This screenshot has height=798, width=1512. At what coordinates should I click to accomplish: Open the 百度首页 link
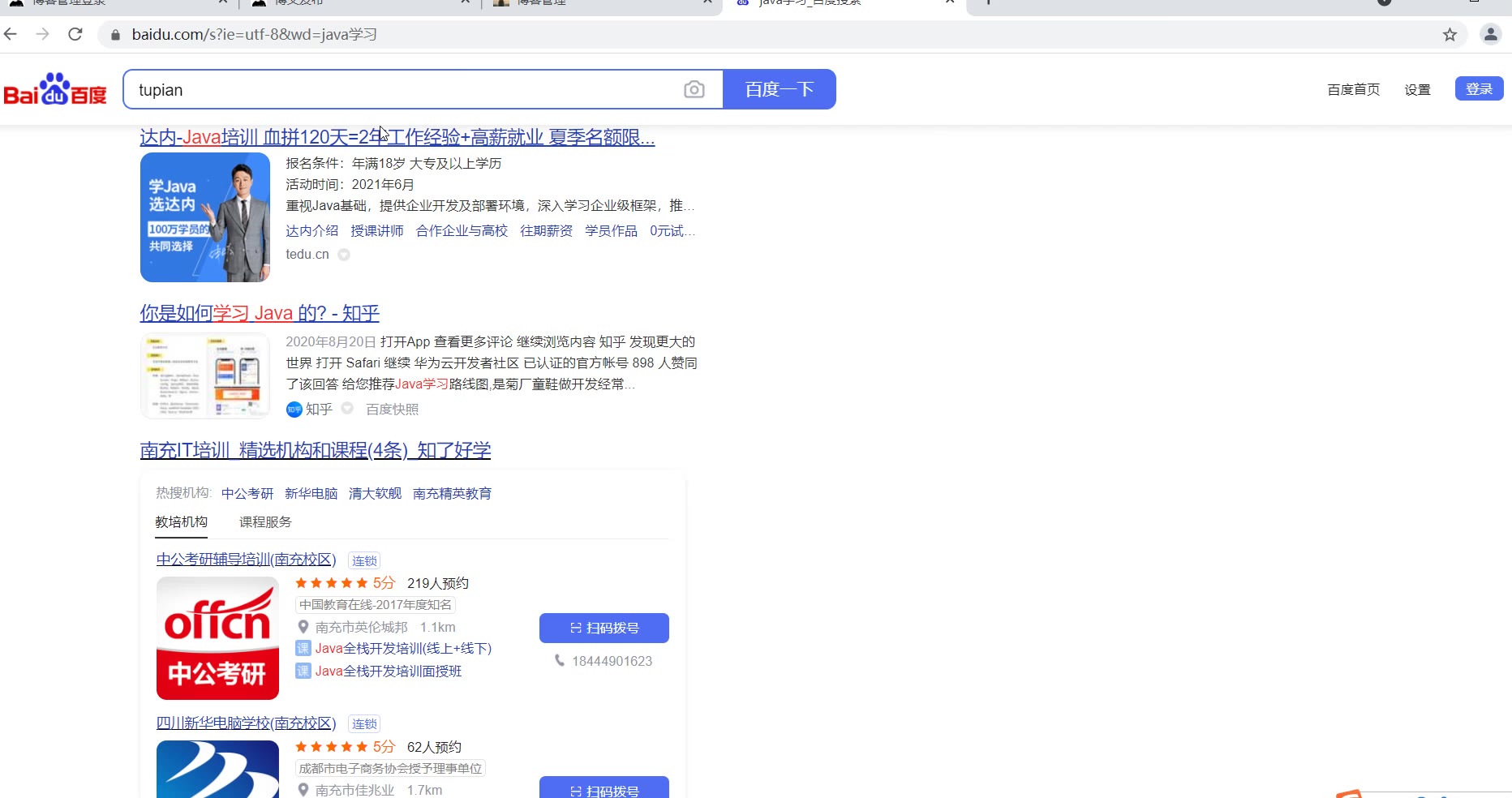pyautogui.click(x=1354, y=89)
